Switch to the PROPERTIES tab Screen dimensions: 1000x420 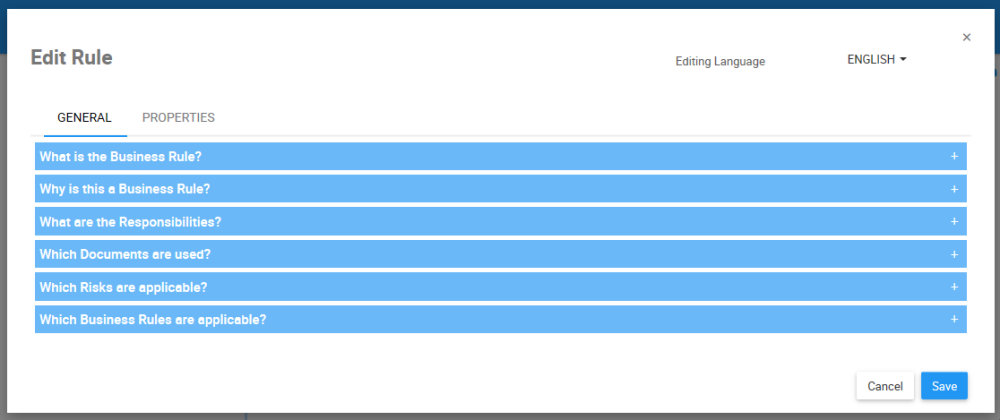[178, 118]
